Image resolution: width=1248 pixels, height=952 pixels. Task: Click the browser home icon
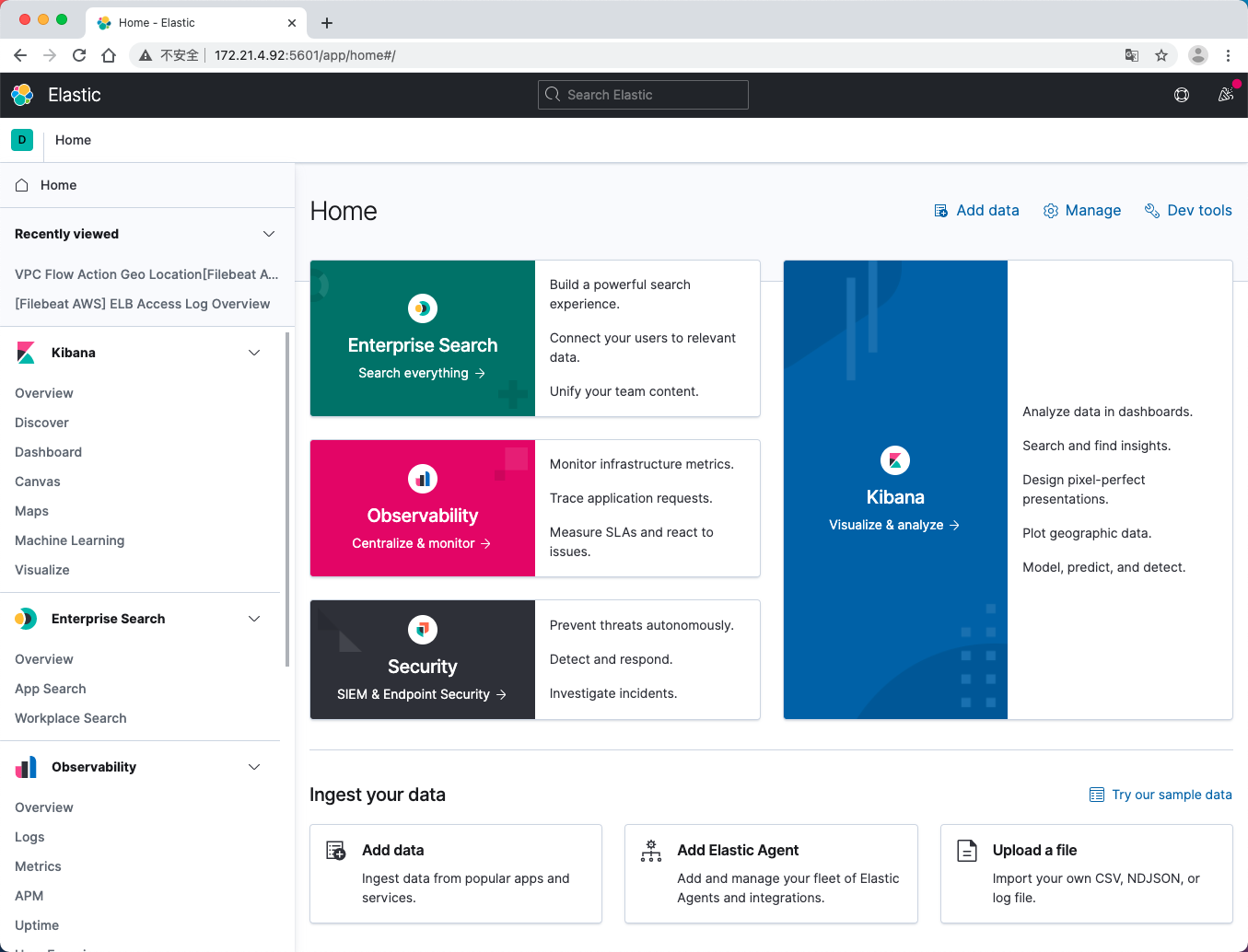(x=109, y=55)
